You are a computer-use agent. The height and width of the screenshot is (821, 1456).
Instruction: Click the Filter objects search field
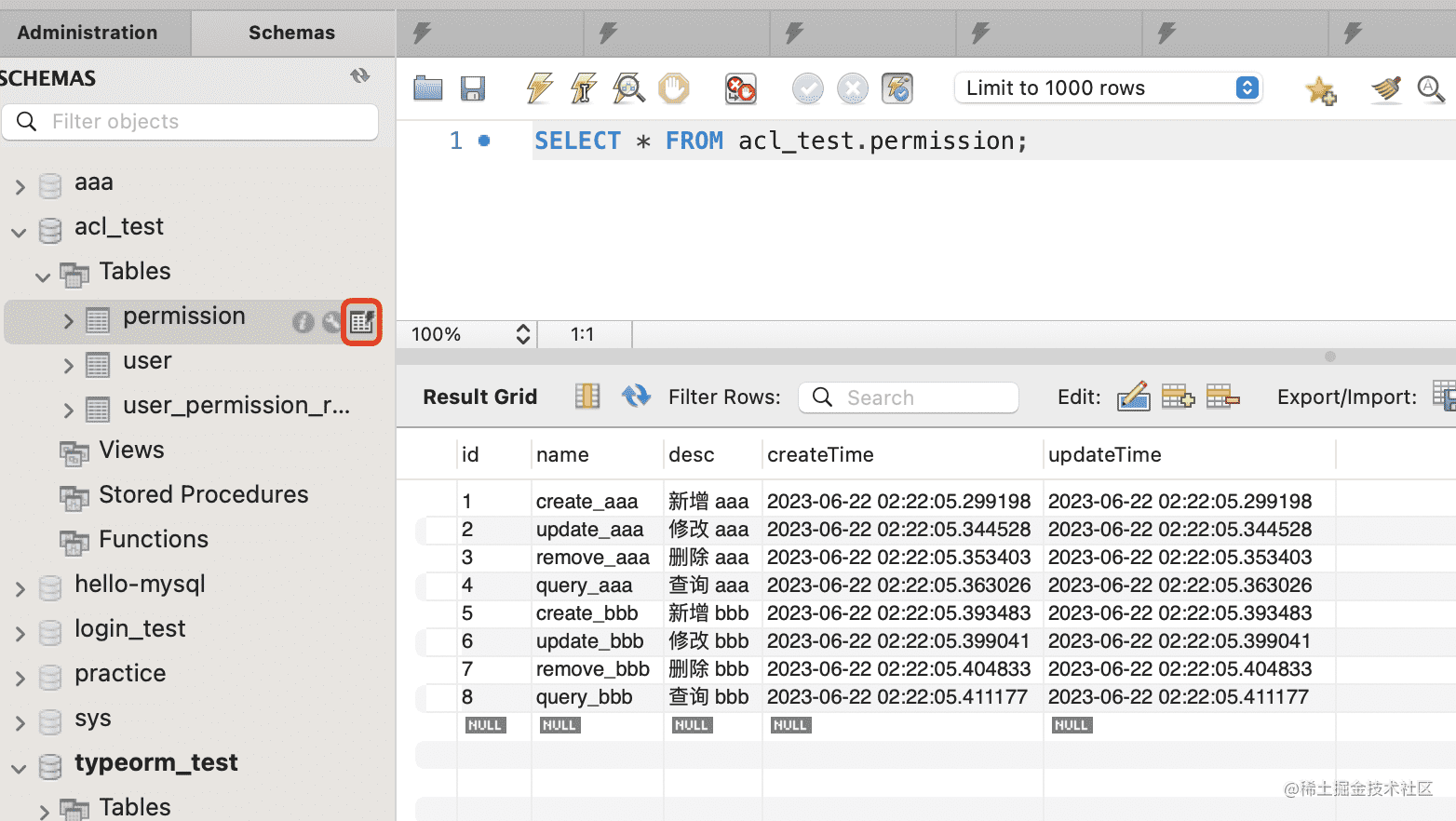tap(205, 122)
